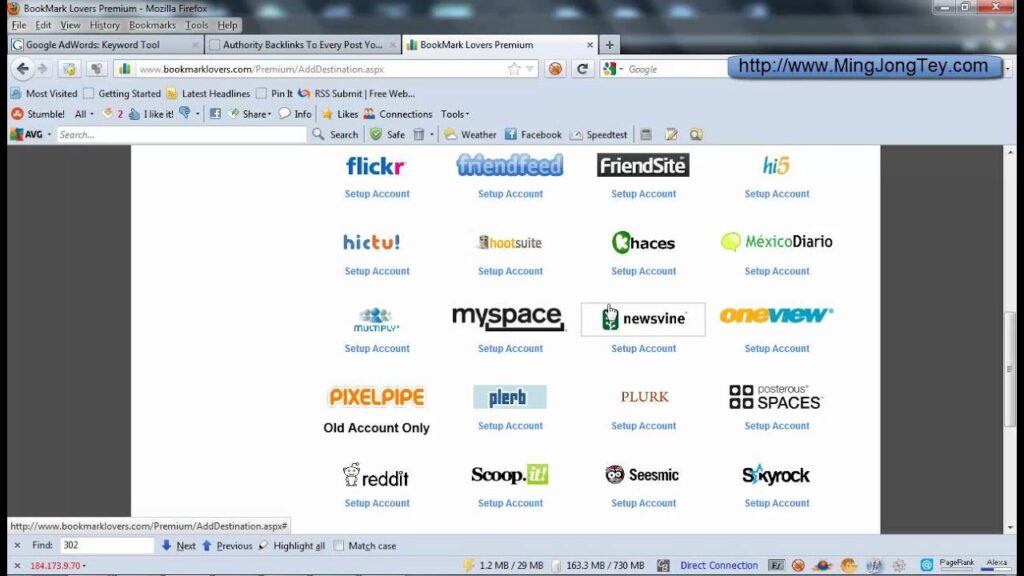This screenshot has height=576, width=1024.
Task: Open the Help menu
Action: [227, 25]
